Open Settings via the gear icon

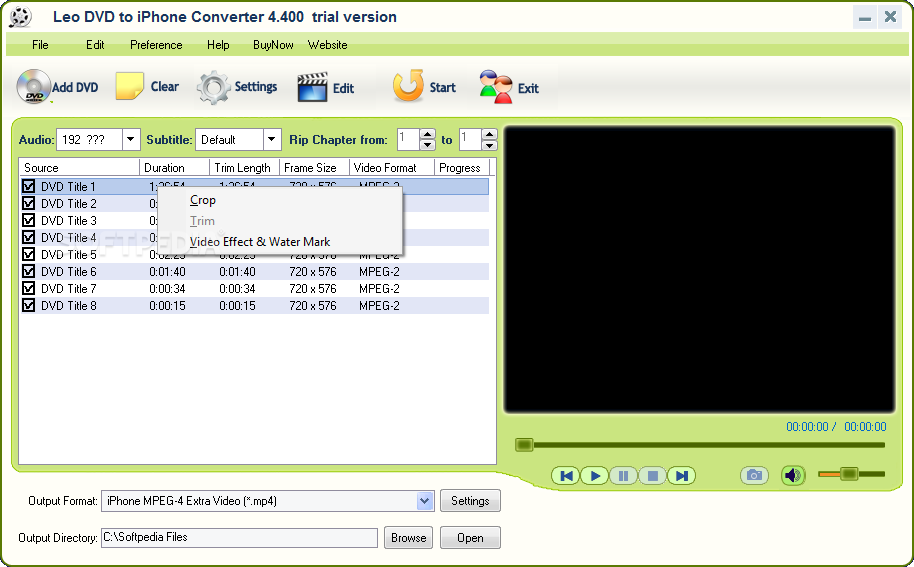(213, 87)
